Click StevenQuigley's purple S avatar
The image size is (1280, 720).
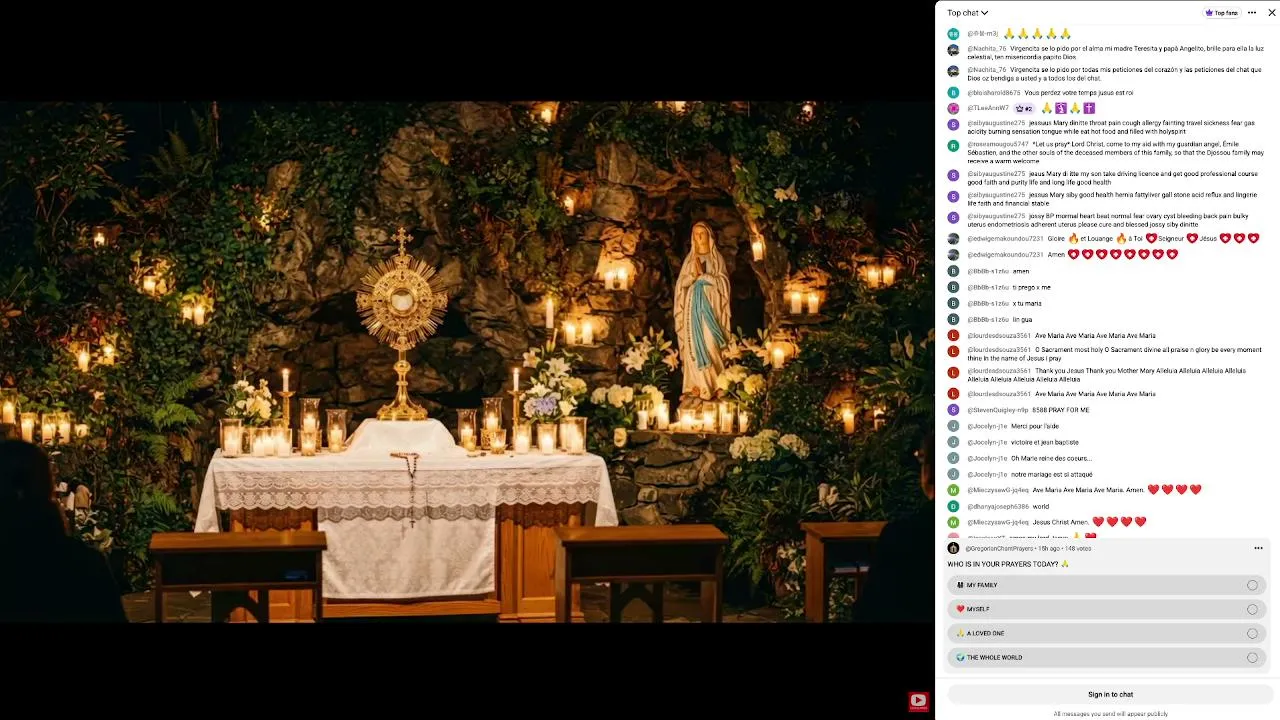(x=953, y=410)
